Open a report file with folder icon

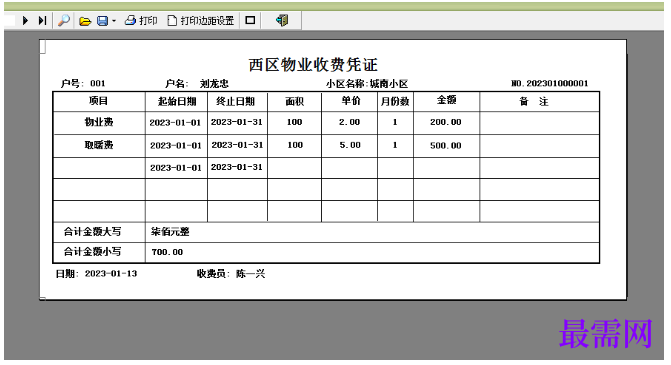pyautogui.click(x=85, y=21)
